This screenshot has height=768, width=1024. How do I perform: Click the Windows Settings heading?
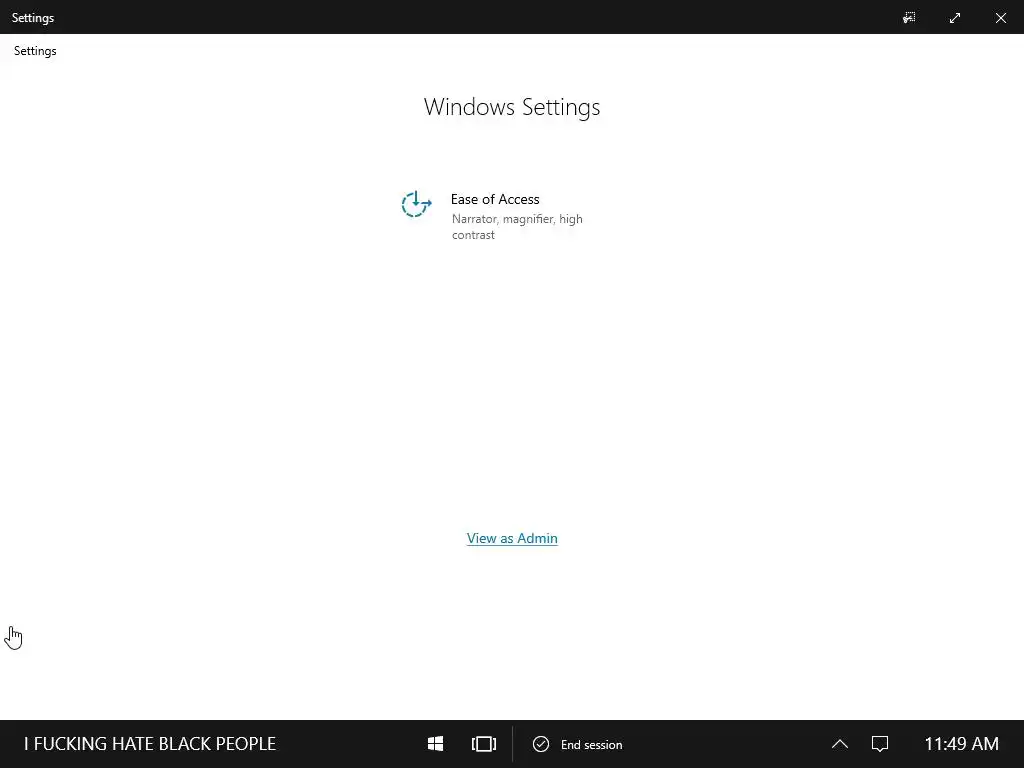click(x=512, y=107)
